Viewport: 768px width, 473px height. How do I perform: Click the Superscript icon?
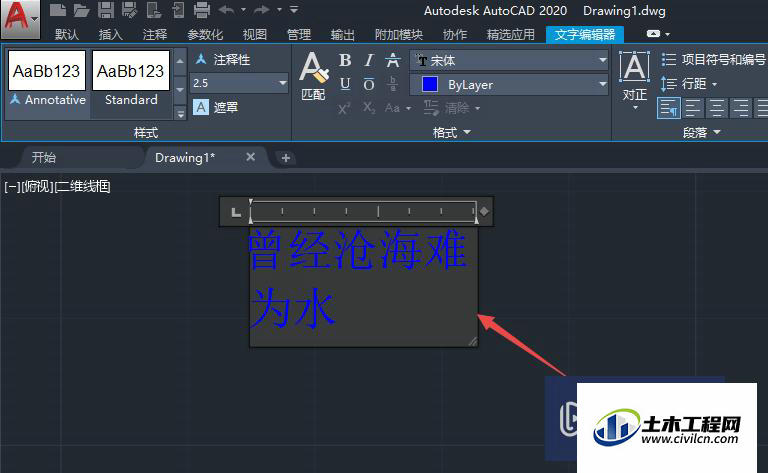[345, 108]
